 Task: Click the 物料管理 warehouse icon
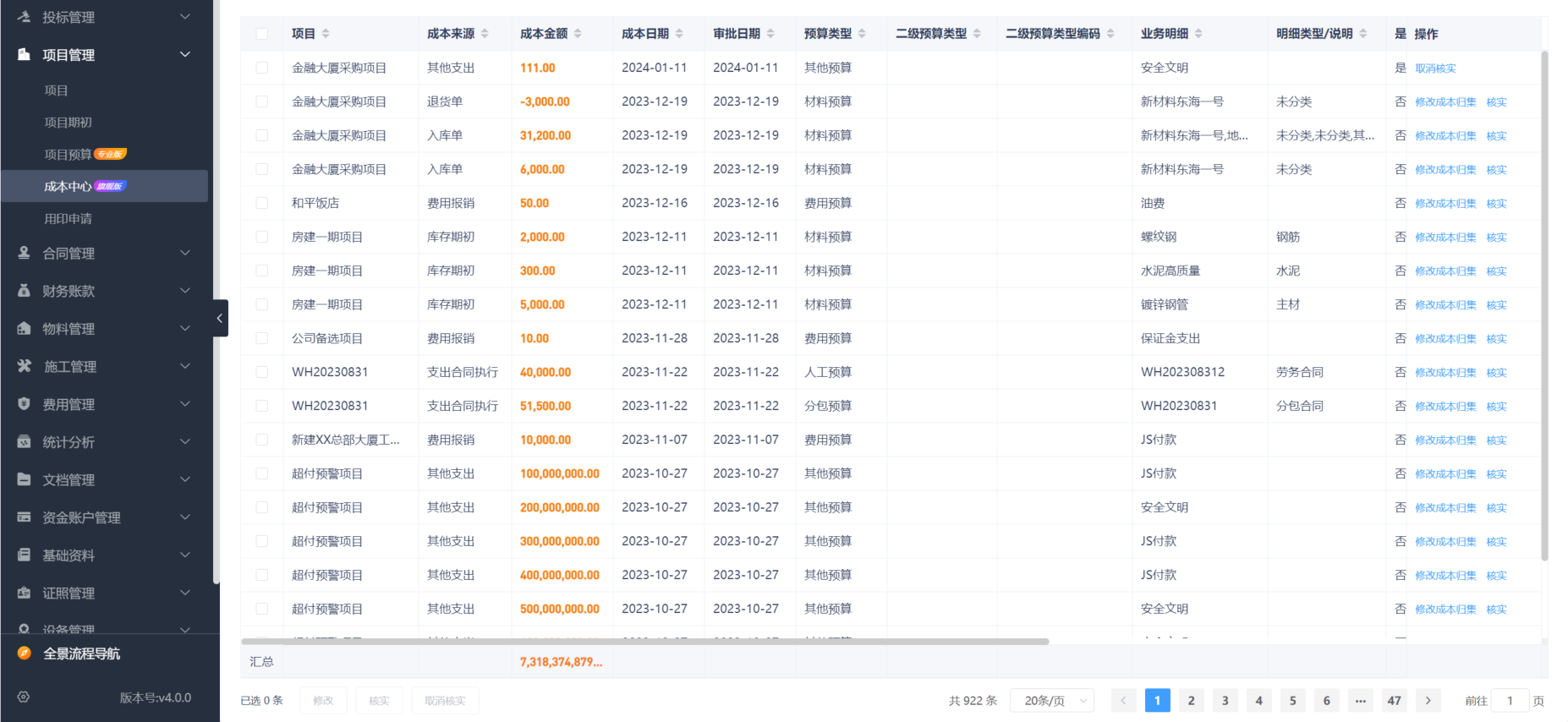point(24,328)
